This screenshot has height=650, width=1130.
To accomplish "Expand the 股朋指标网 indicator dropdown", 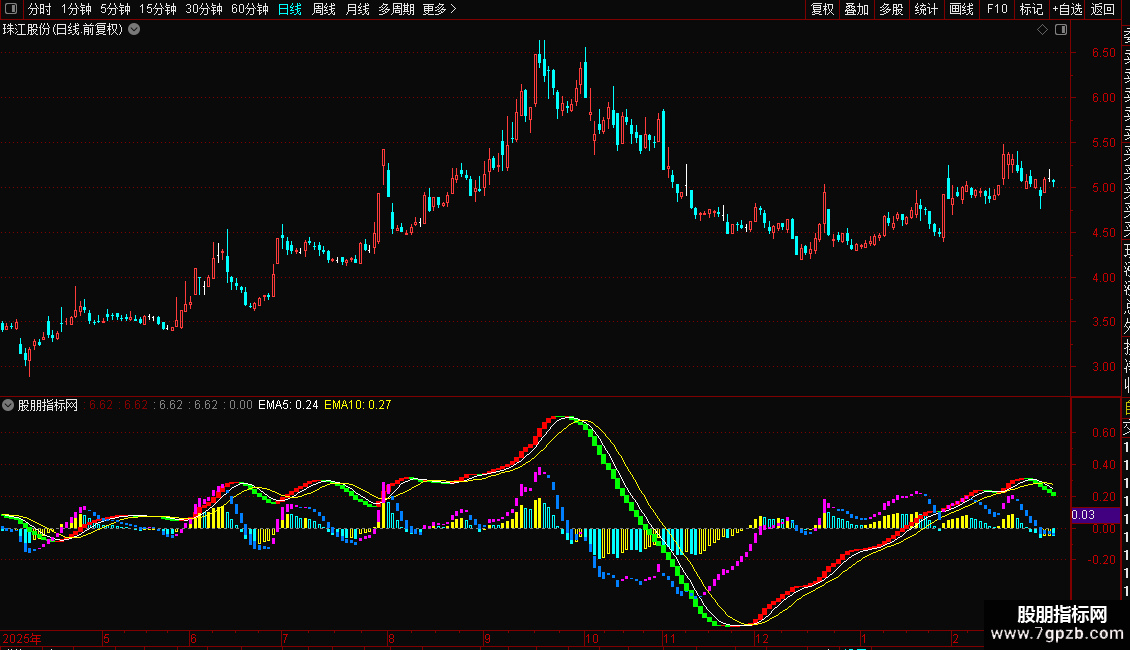I will pos(9,405).
